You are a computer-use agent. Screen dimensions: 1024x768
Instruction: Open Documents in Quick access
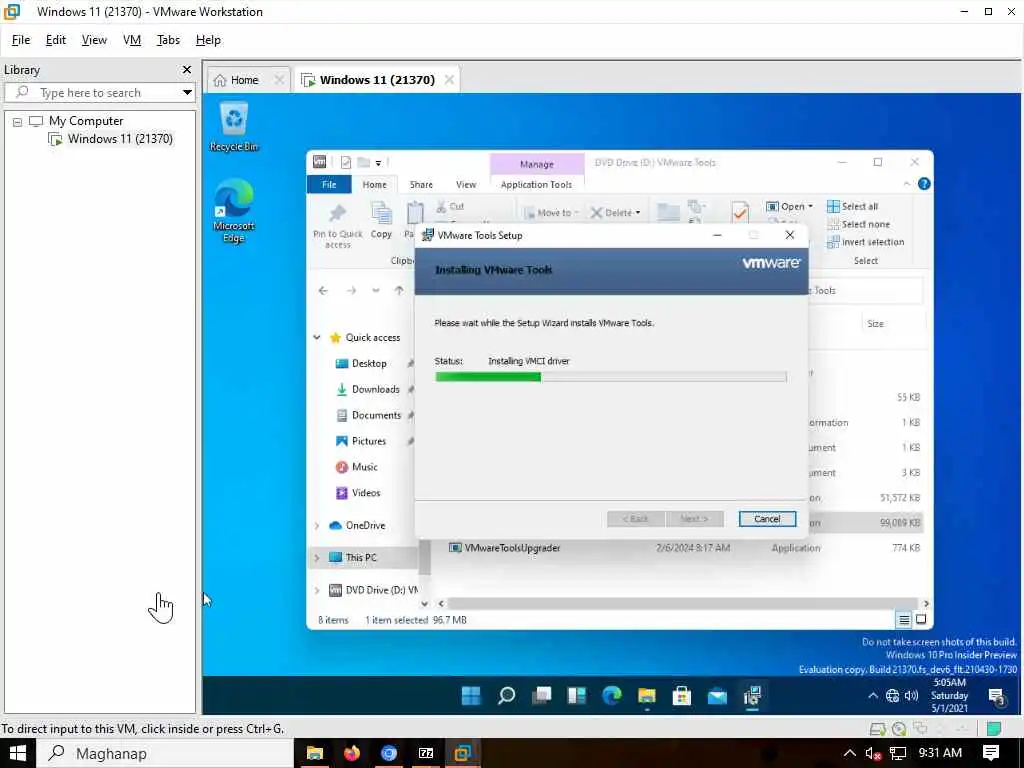pyautogui.click(x=368, y=415)
